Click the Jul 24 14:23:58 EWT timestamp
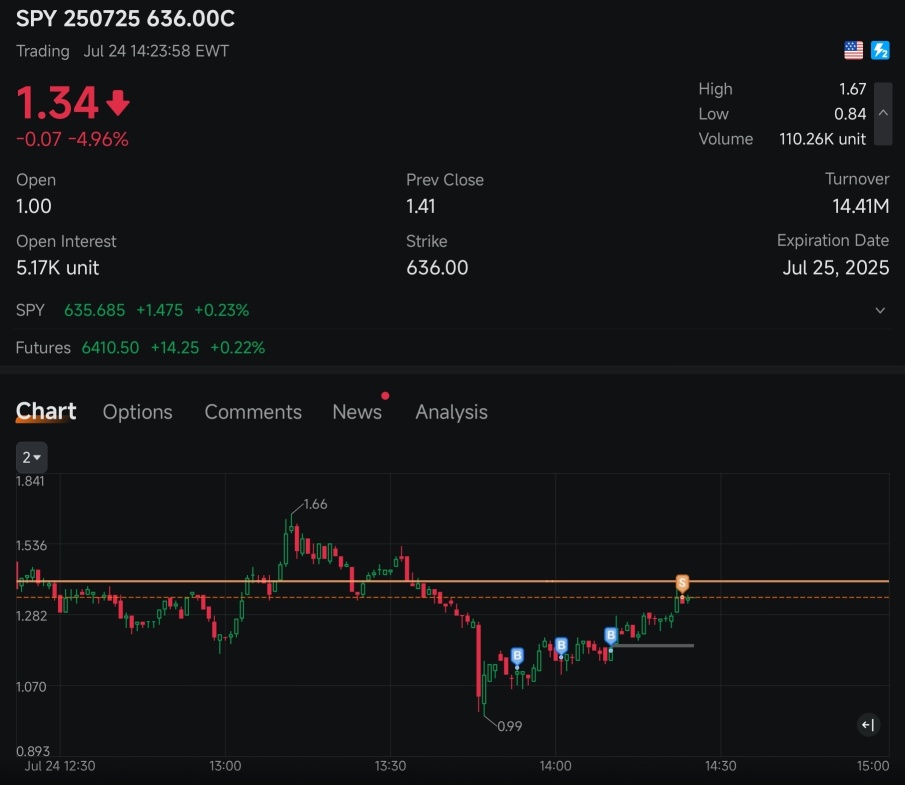905x785 pixels. 156,51
